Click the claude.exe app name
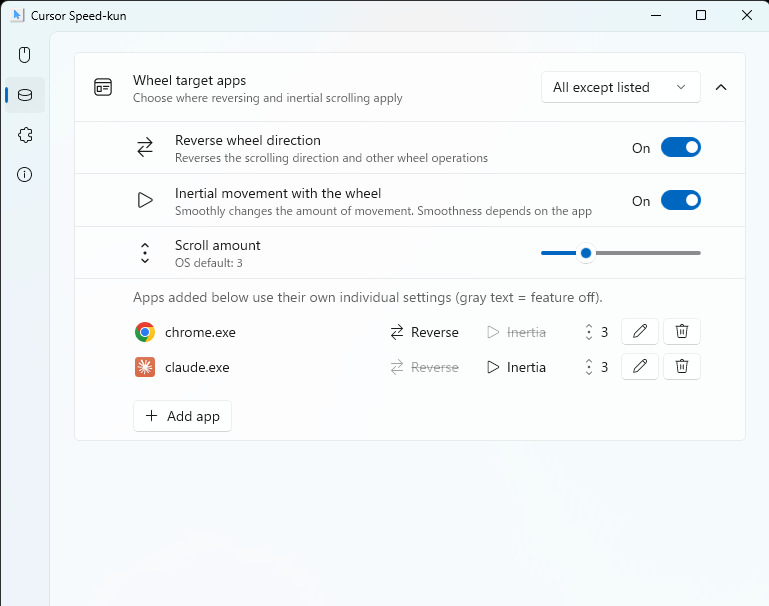The image size is (769, 606). tap(197, 367)
